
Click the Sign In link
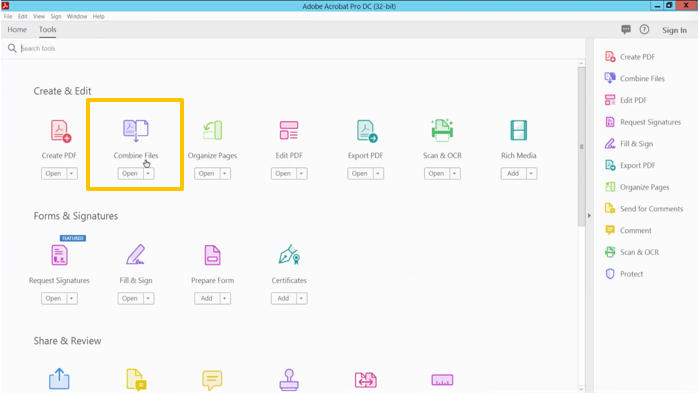click(x=674, y=30)
